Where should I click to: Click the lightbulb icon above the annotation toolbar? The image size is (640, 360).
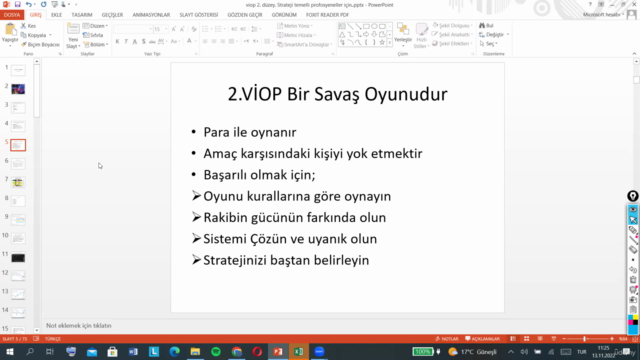(633, 196)
